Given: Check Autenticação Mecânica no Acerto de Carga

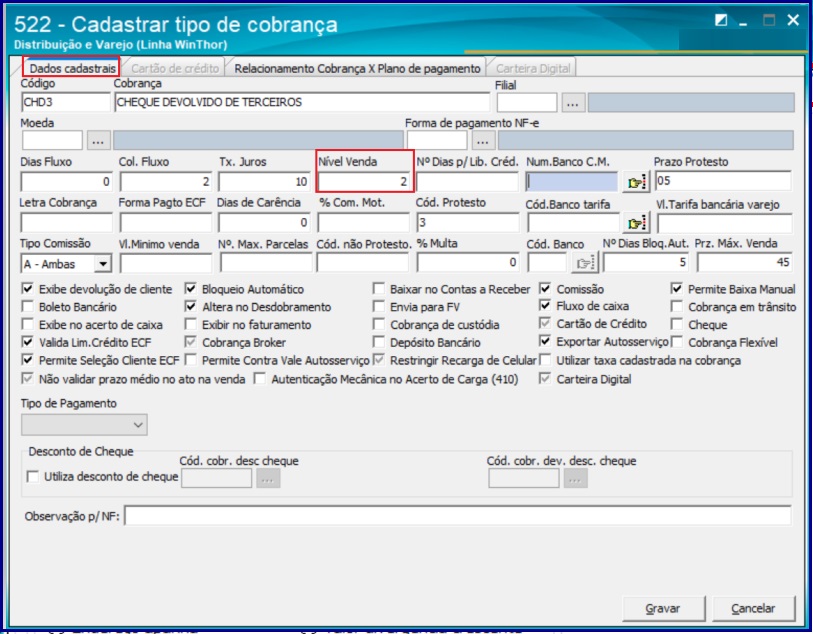Looking at the screenshot, I should pos(260,379).
